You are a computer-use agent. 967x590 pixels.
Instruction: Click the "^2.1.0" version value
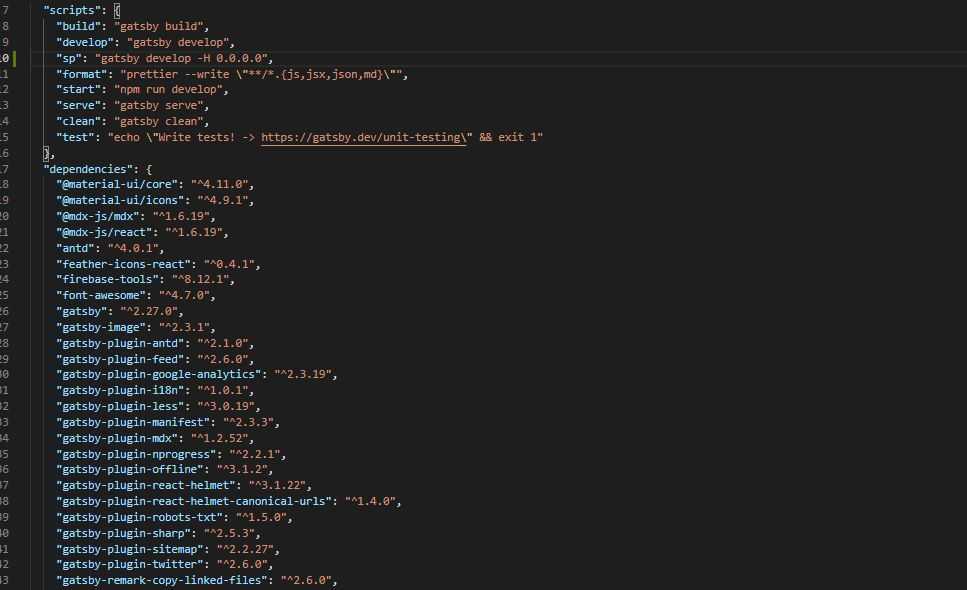223,343
